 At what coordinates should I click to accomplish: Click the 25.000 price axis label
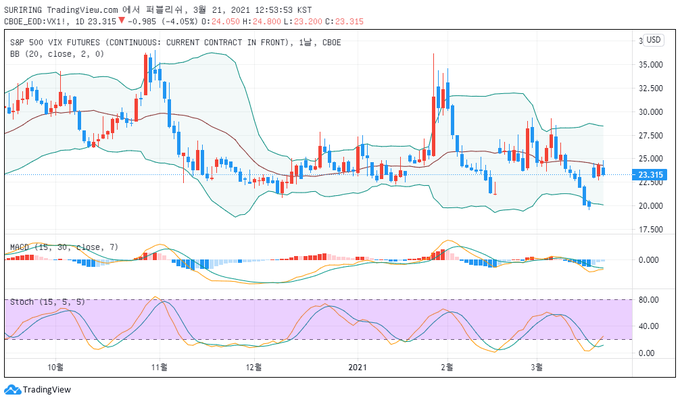tap(651, 159)
